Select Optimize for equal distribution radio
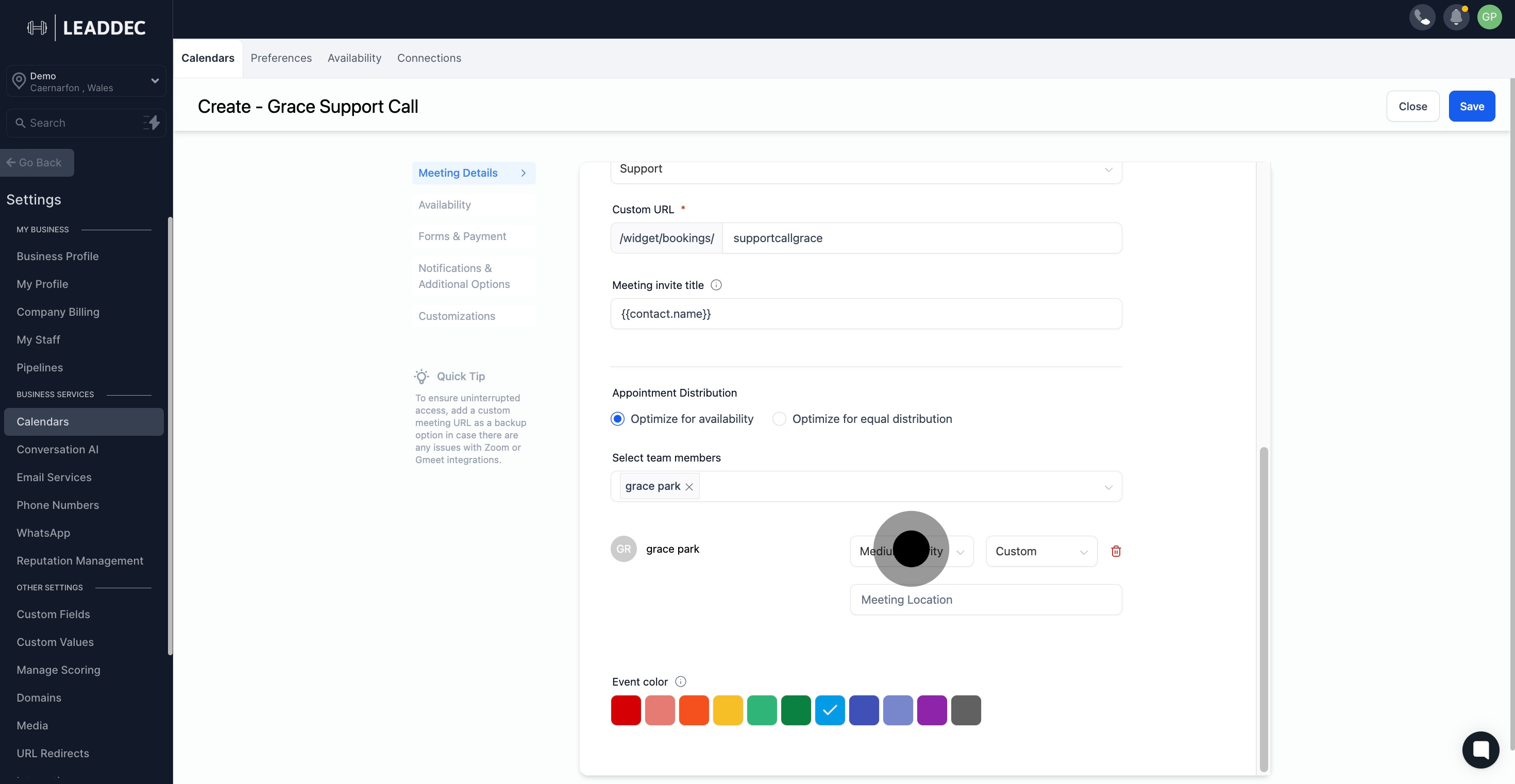Screen dimensions: 1515x784 (779, 419)
